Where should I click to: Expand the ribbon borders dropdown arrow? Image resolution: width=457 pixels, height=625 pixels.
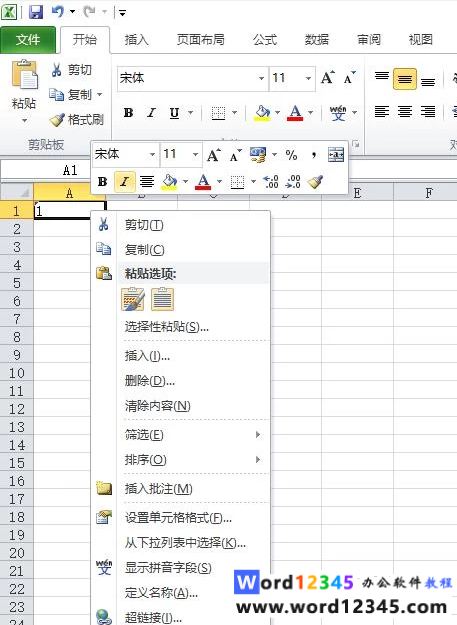click(235, 113)
